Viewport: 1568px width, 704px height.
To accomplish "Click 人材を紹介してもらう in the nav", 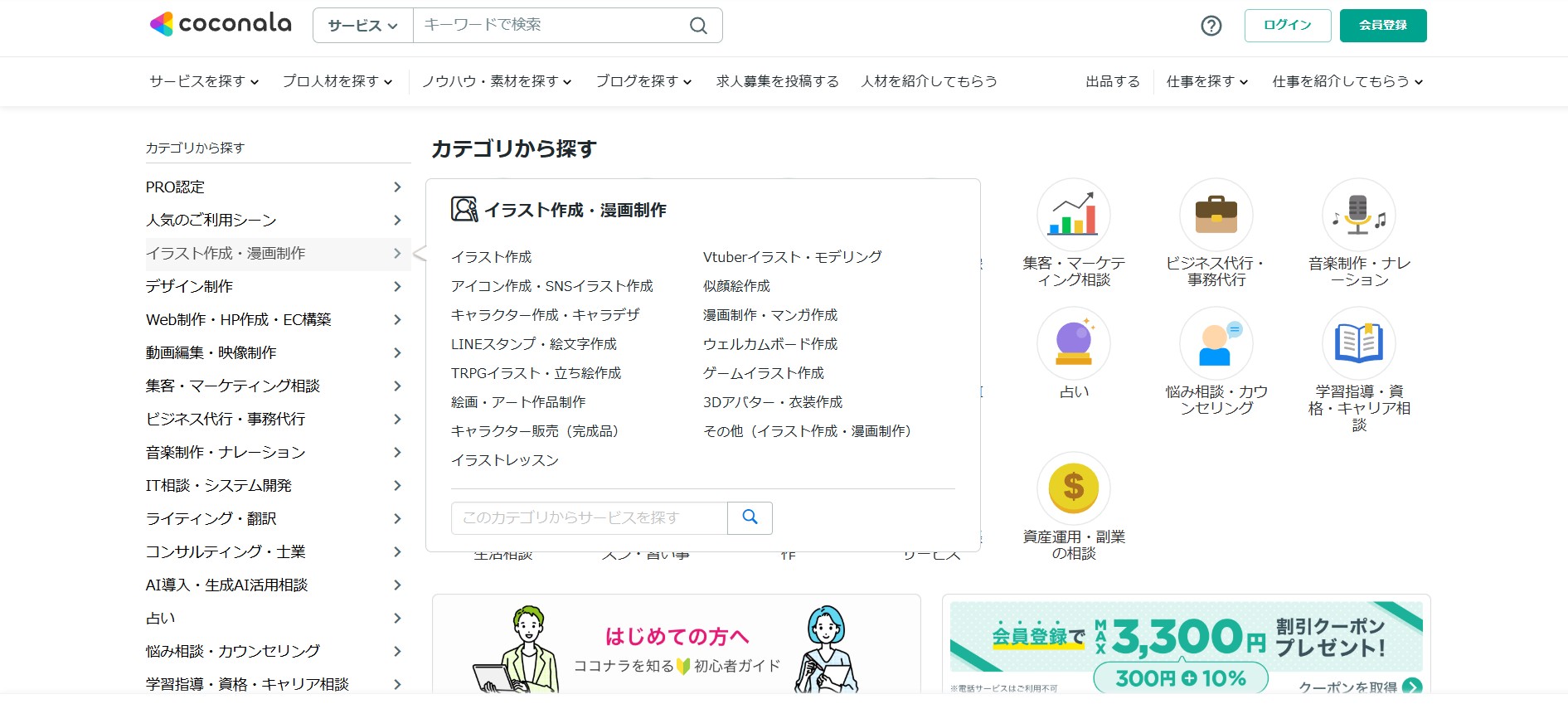I will click(x=929, y=81).
